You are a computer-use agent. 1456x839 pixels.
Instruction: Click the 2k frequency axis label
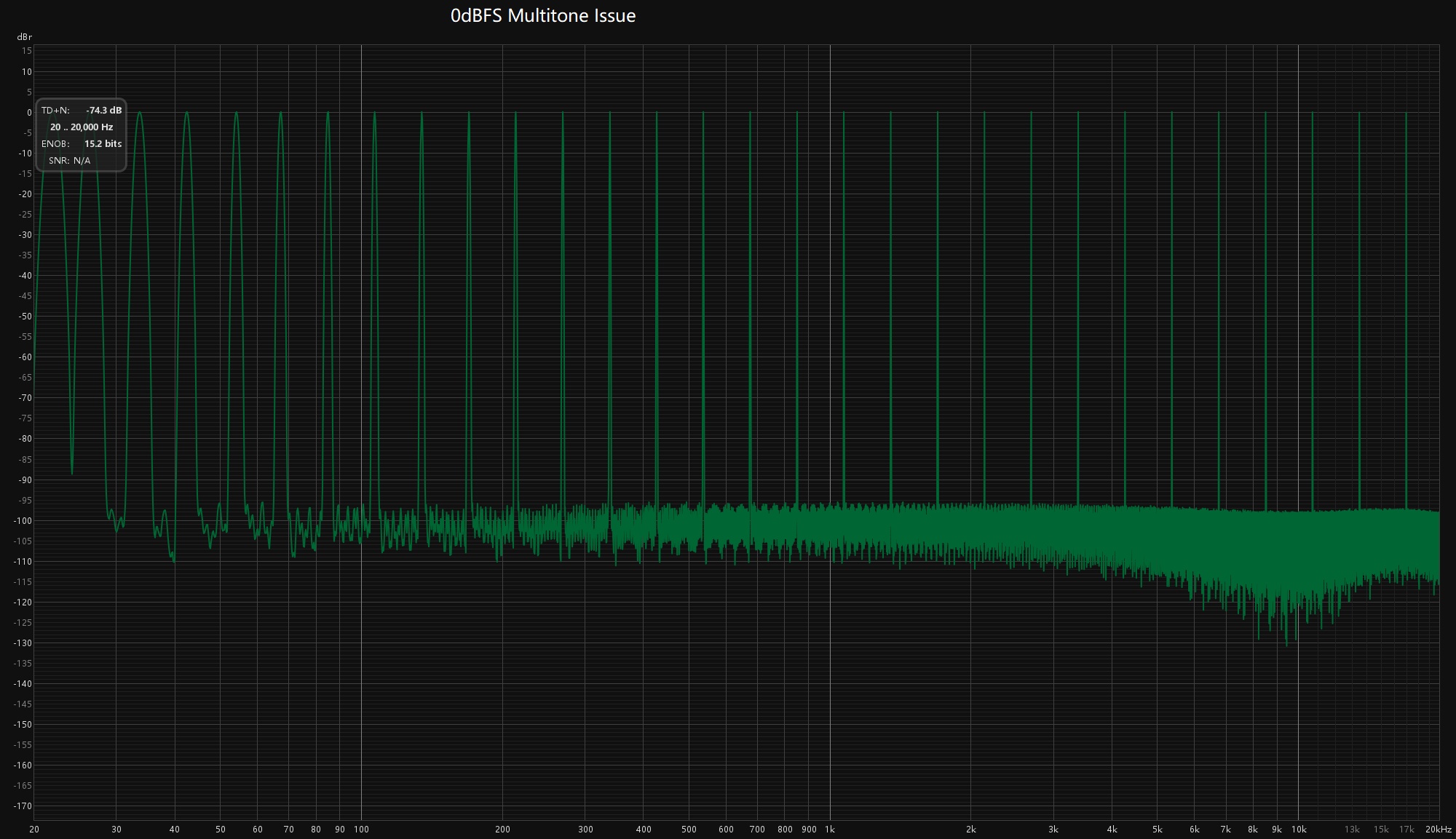971,830
